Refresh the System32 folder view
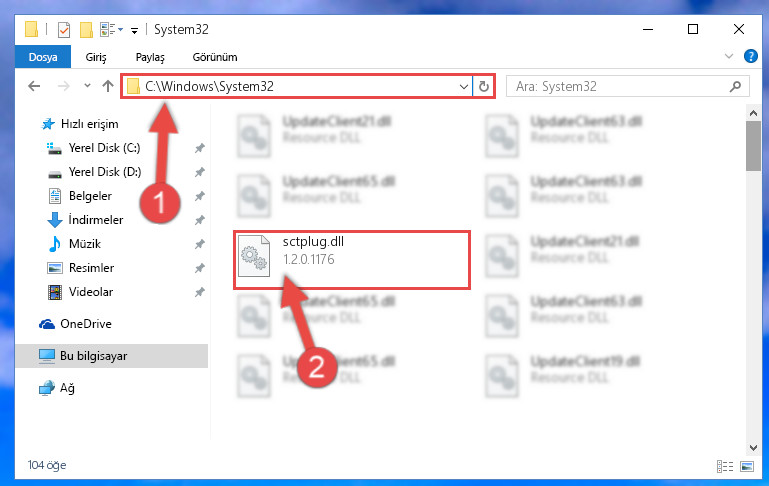The width and height of the screenshot is (769, 486). [484, 86]
